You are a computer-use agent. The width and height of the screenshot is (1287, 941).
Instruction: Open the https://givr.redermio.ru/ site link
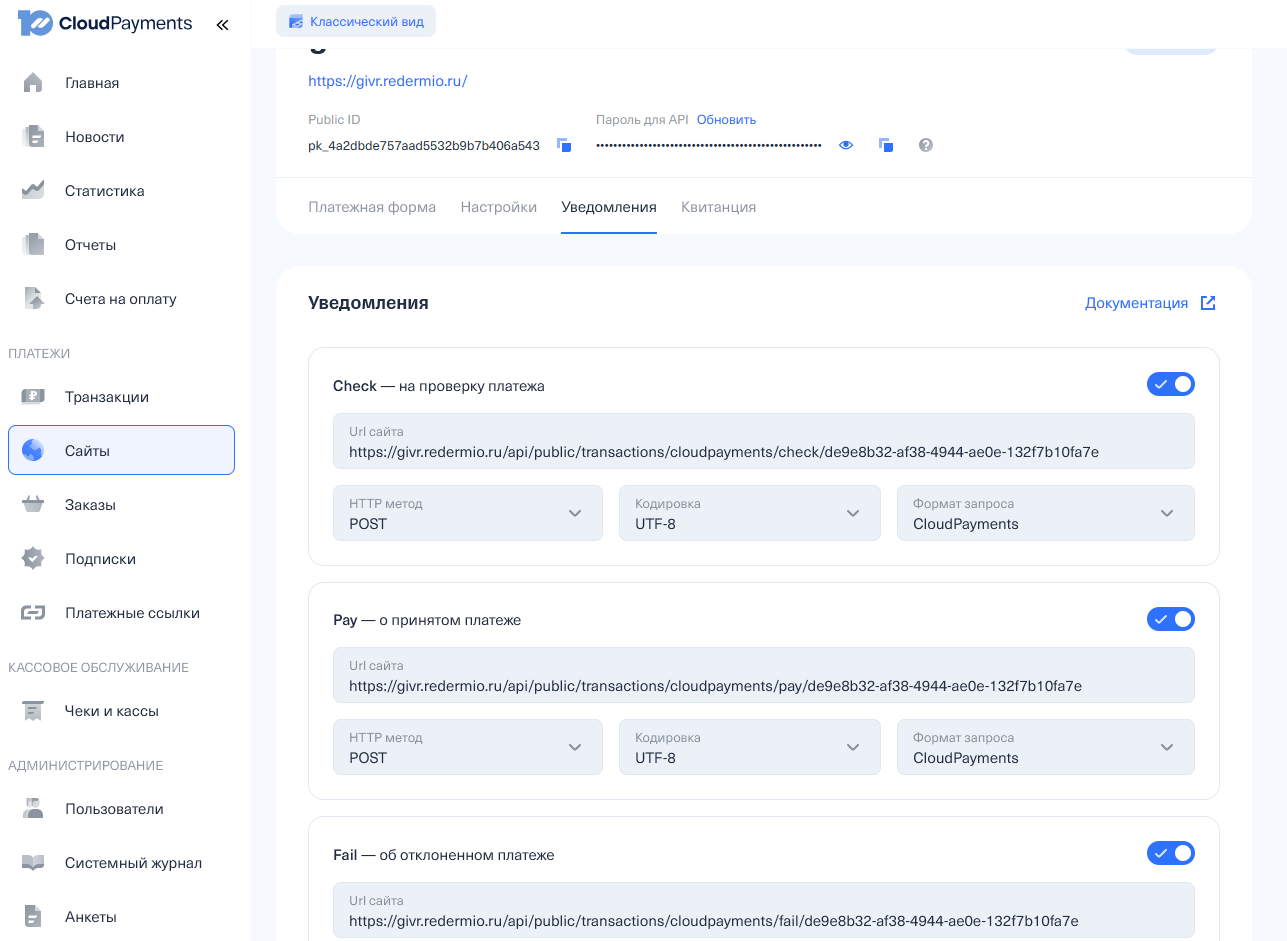pyautogui.click(x=388, y=81)
